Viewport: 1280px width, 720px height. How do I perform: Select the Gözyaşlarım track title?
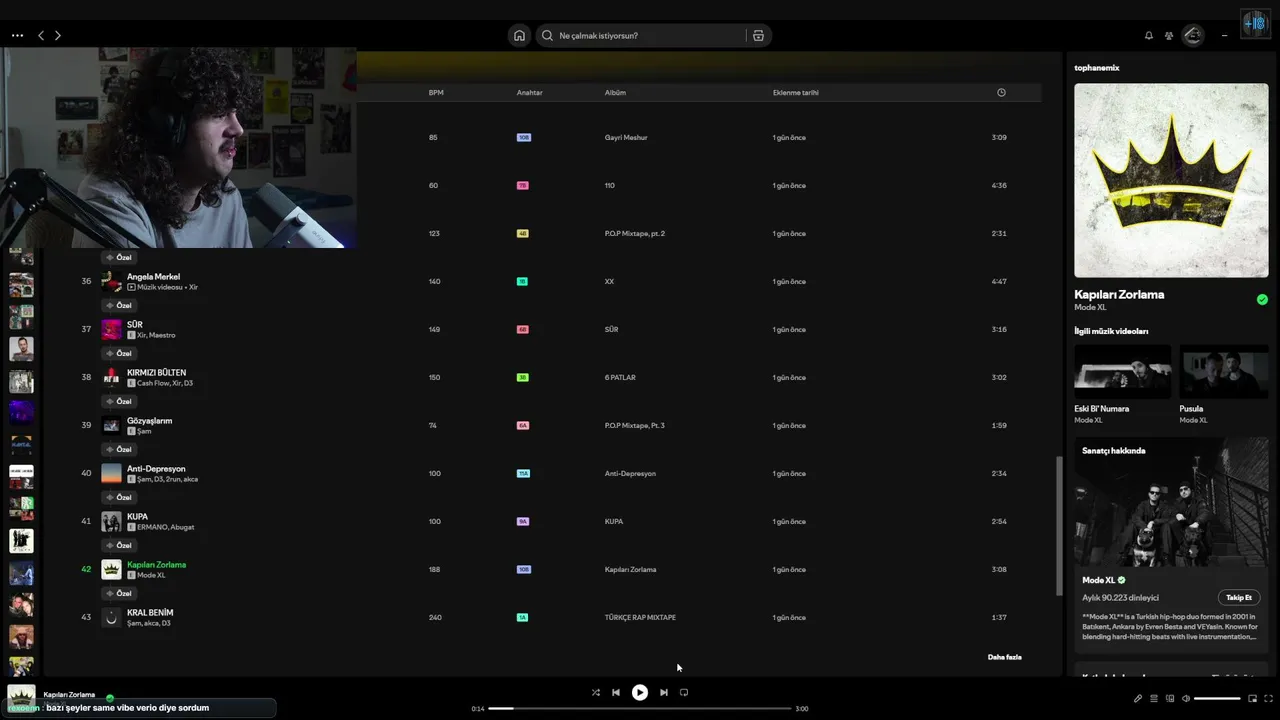[x=149, y=420]
